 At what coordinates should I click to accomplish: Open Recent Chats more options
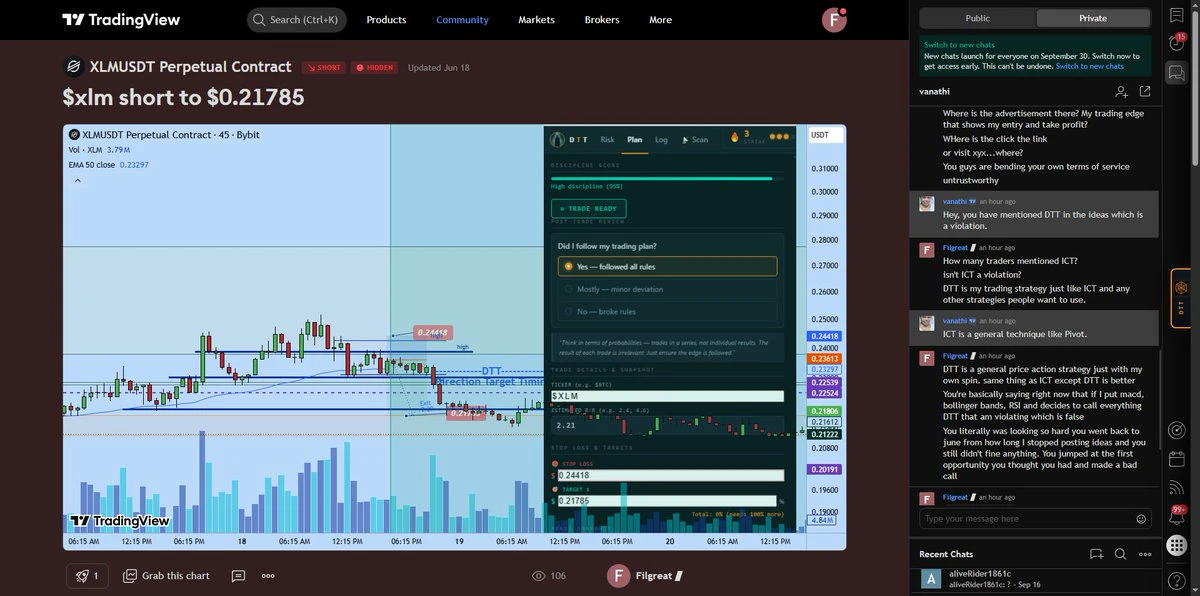(1145, 554)
